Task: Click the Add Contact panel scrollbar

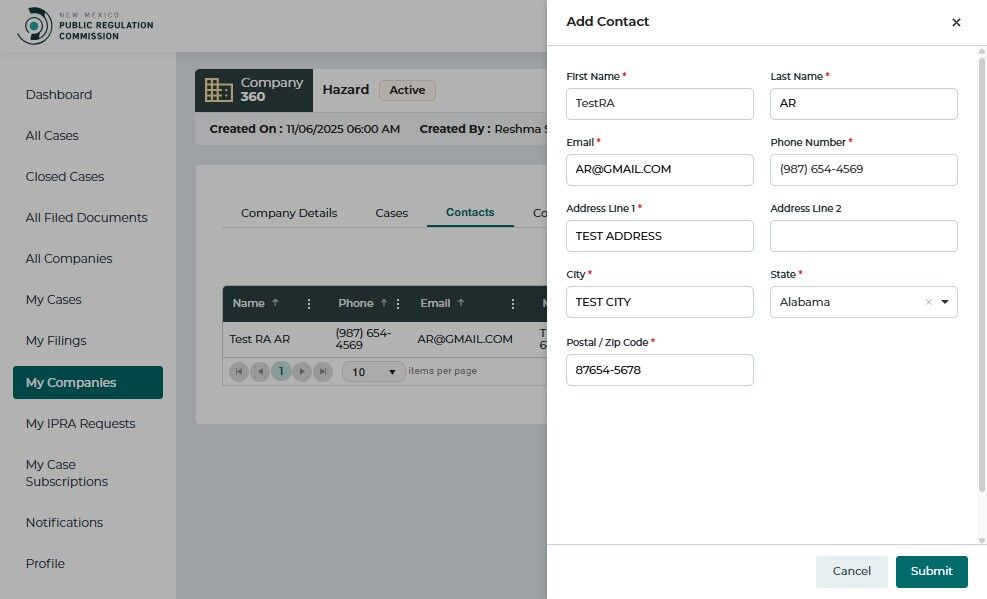Action: [x=981, y=275]
